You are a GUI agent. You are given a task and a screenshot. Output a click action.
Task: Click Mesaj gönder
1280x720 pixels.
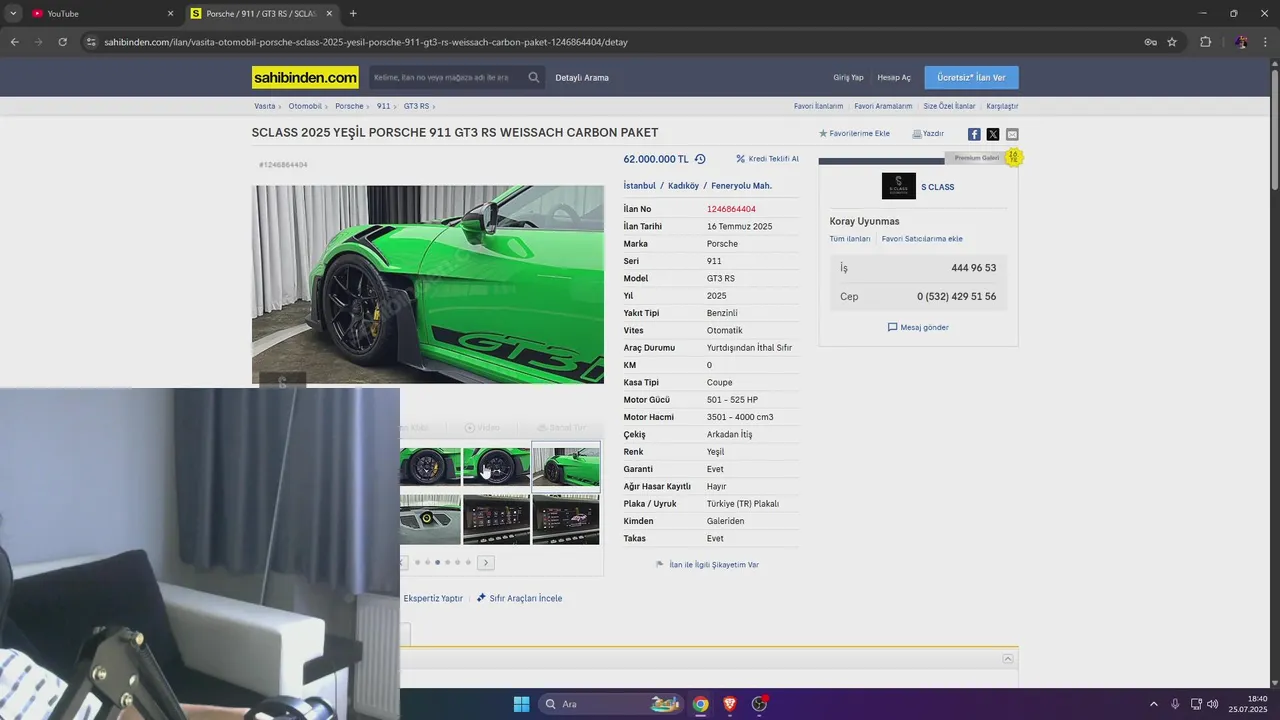point(918,327)
